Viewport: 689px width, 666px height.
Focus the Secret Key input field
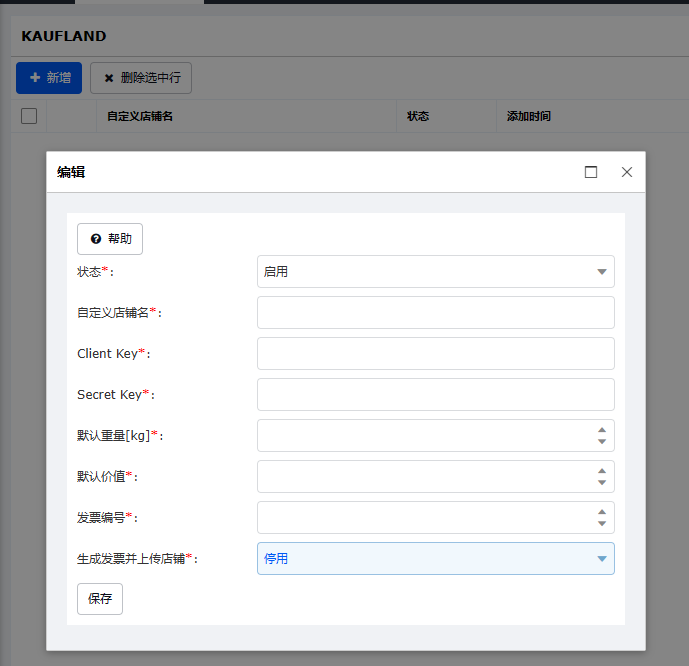tap(435, 395)
